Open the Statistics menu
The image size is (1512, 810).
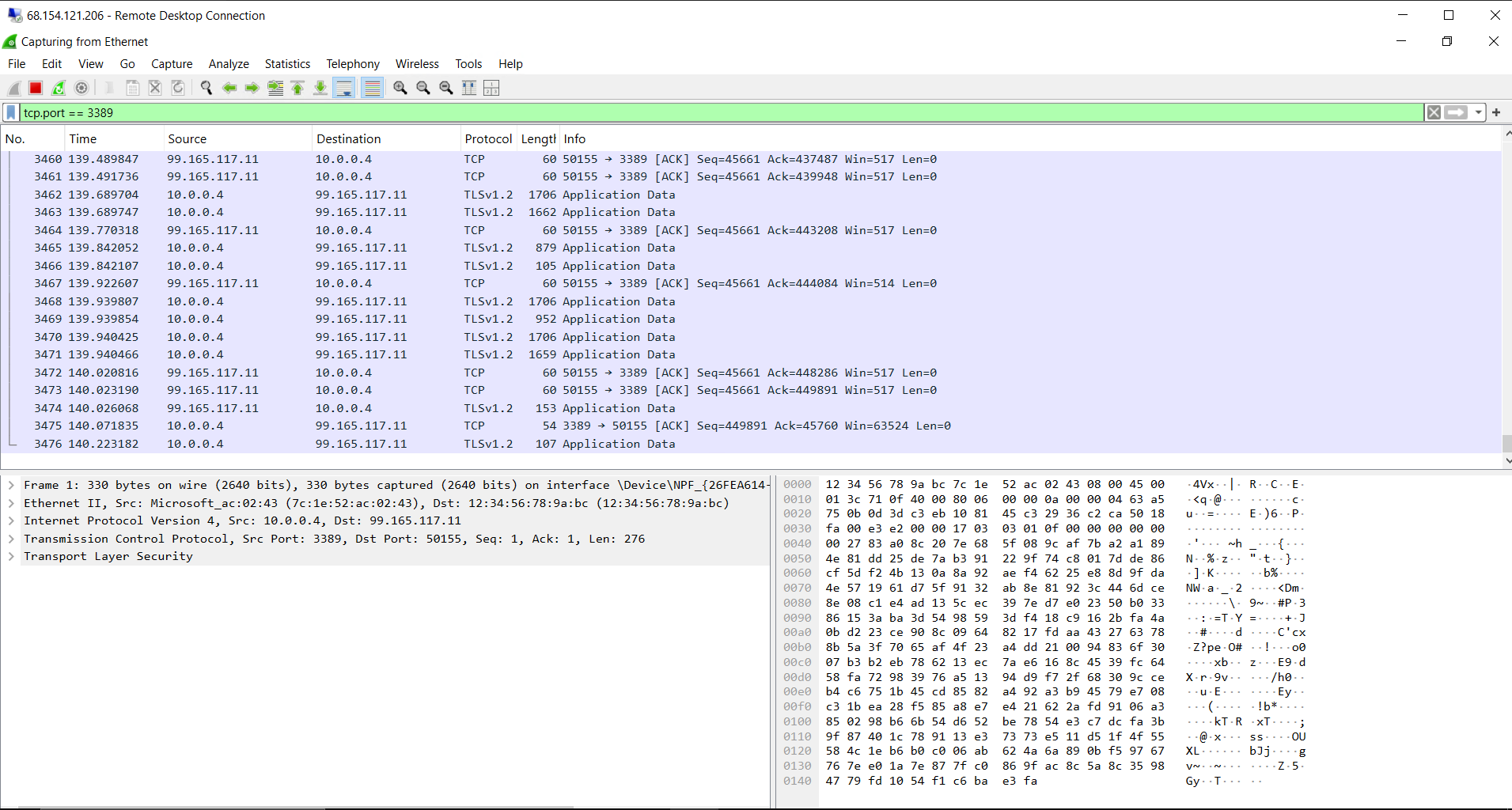pos(287,64)
